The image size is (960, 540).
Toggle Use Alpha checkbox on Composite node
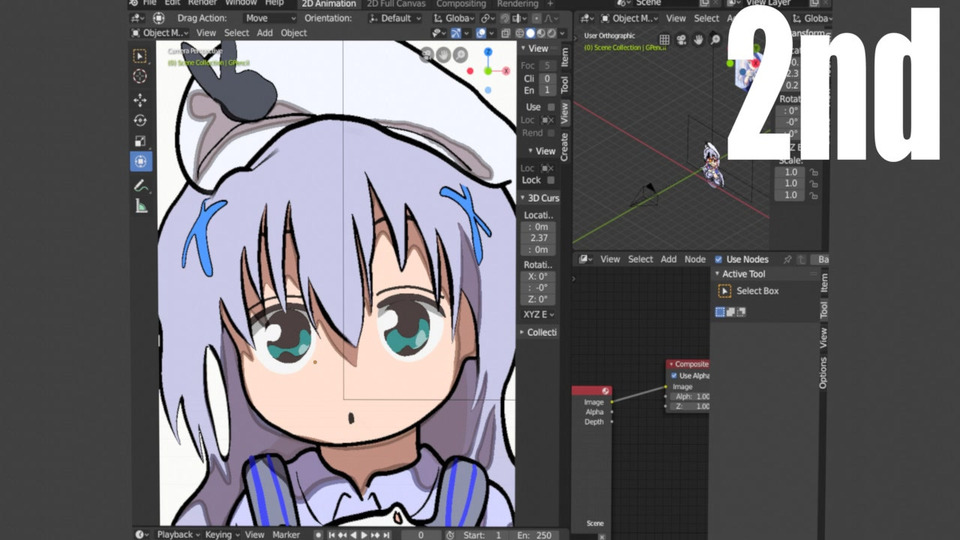[674, 376]
